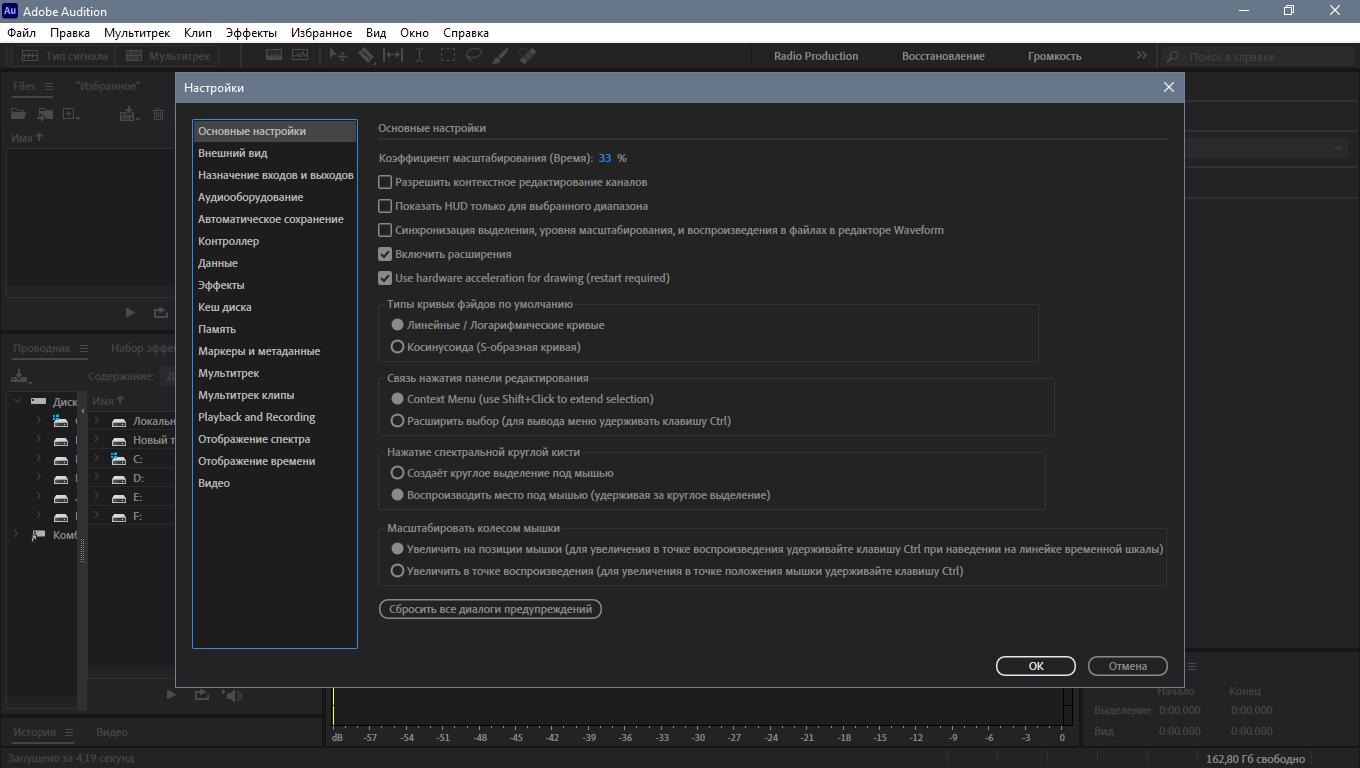Select the Paintbrush Selection tool
This screenshot has height=768, width=1360.
(x=501, y=56)
